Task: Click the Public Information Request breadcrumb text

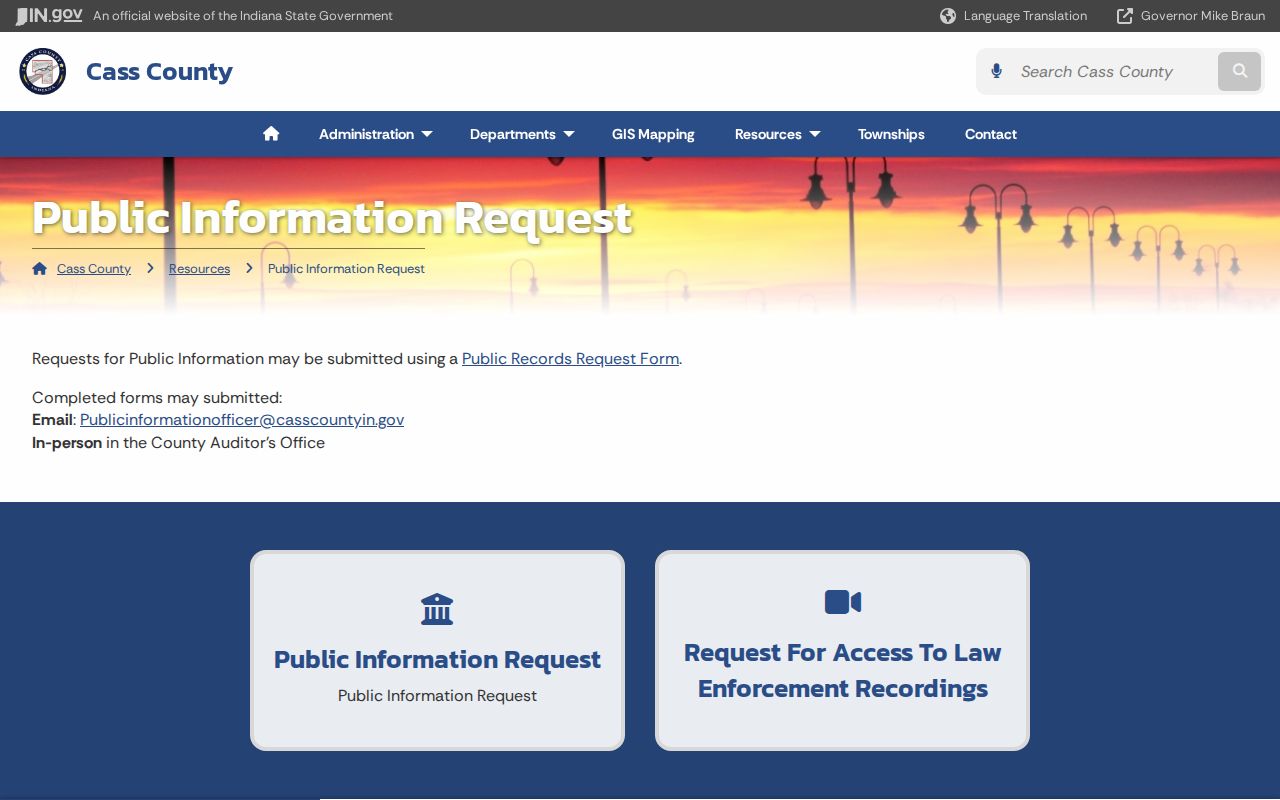Action: point(346,269)
